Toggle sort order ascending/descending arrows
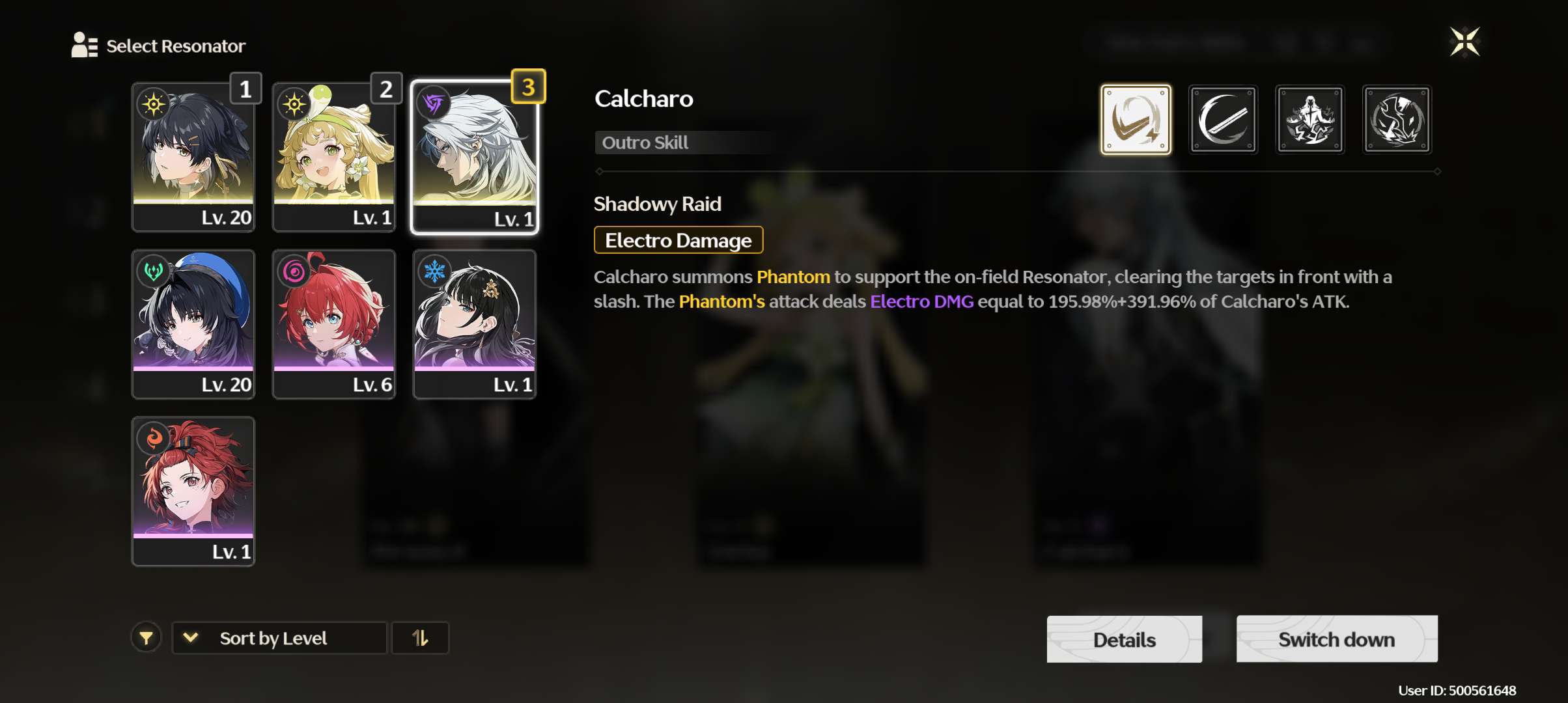1568x703 pixels. (420, 638)
